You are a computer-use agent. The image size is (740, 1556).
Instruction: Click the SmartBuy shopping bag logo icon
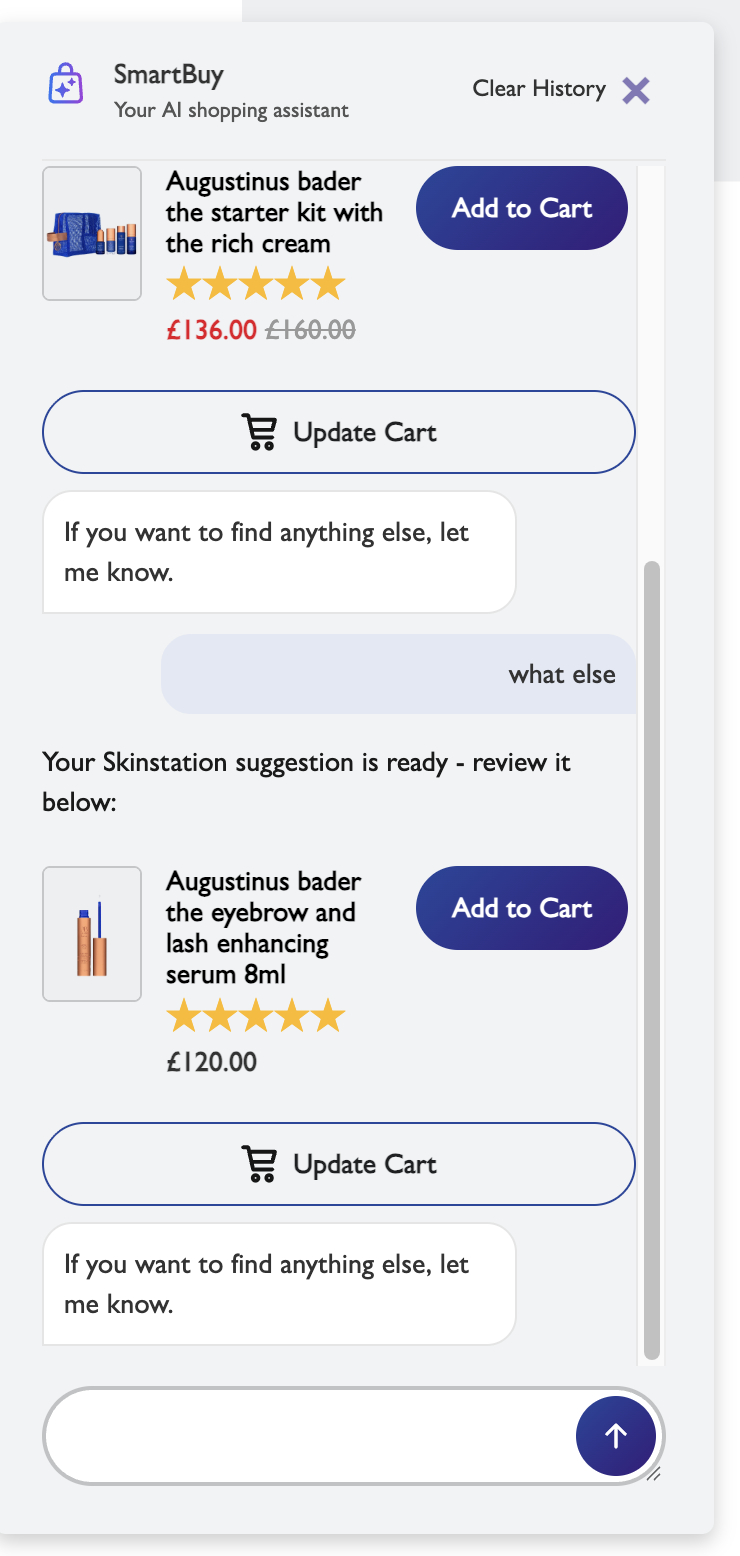[x=66, y=84]
